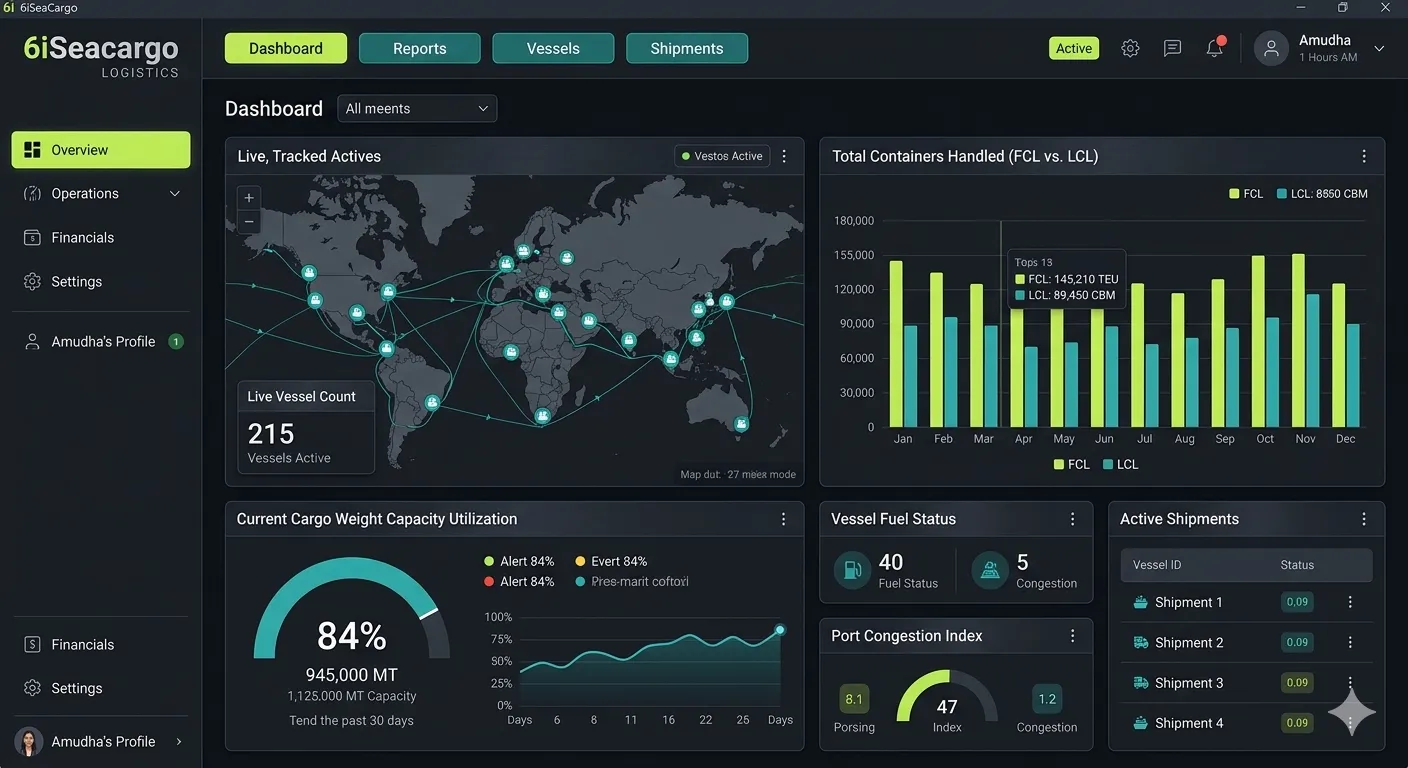The width and height of the screenshot is (1408, 768).
Task: Switch to the Reports tab
Action: point(420,48)
